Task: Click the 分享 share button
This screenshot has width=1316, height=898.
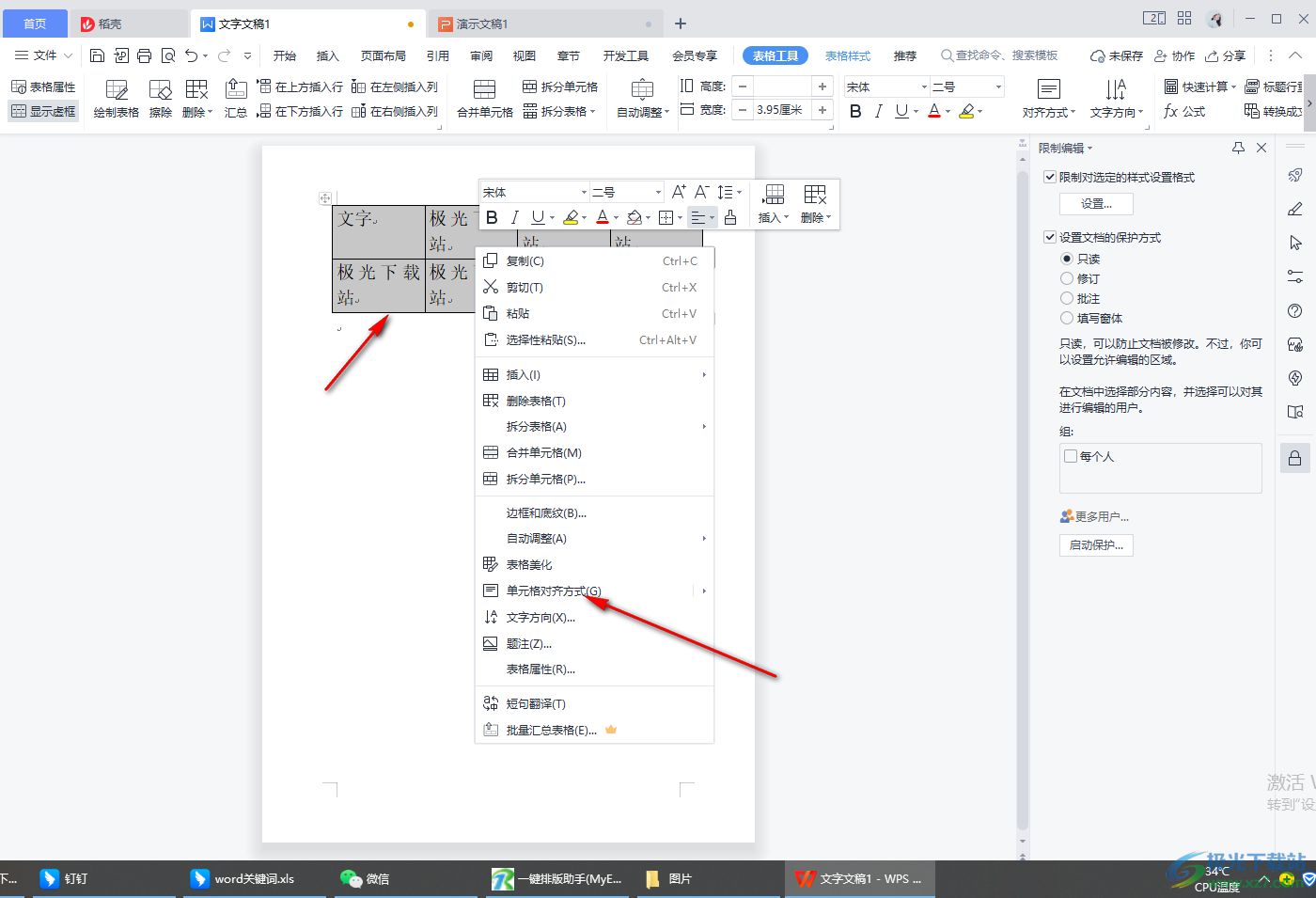Action: point(1226,55)
